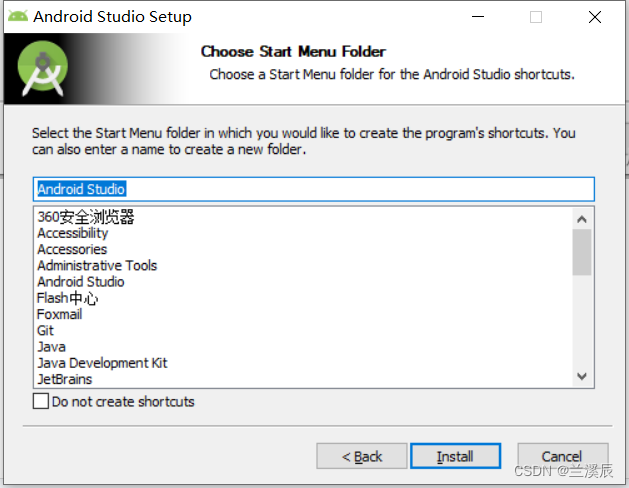The height and width of the screenshot is (488, 629).
Task: Click the Android Studio logo in header
Action: click(x=43, y=69)
